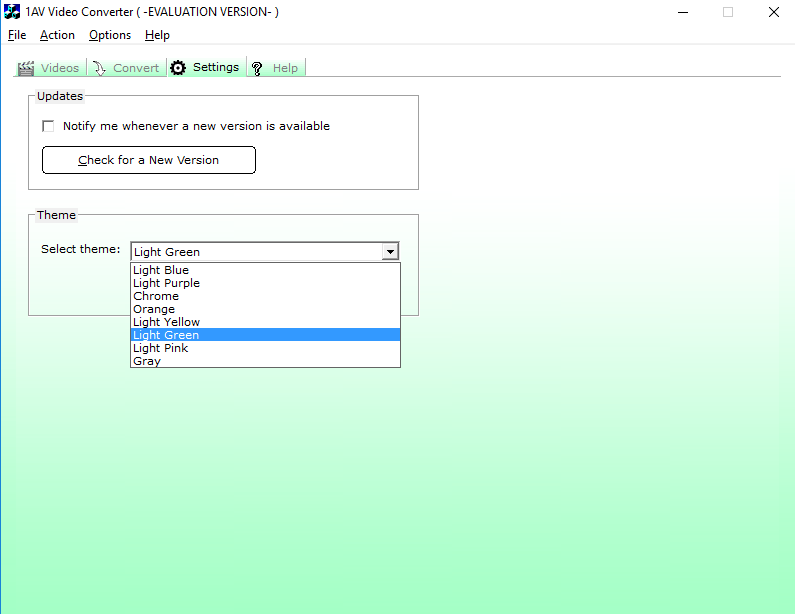Choose the Gray theme option
The image size is (795, 614).
(x=265, y=361)
